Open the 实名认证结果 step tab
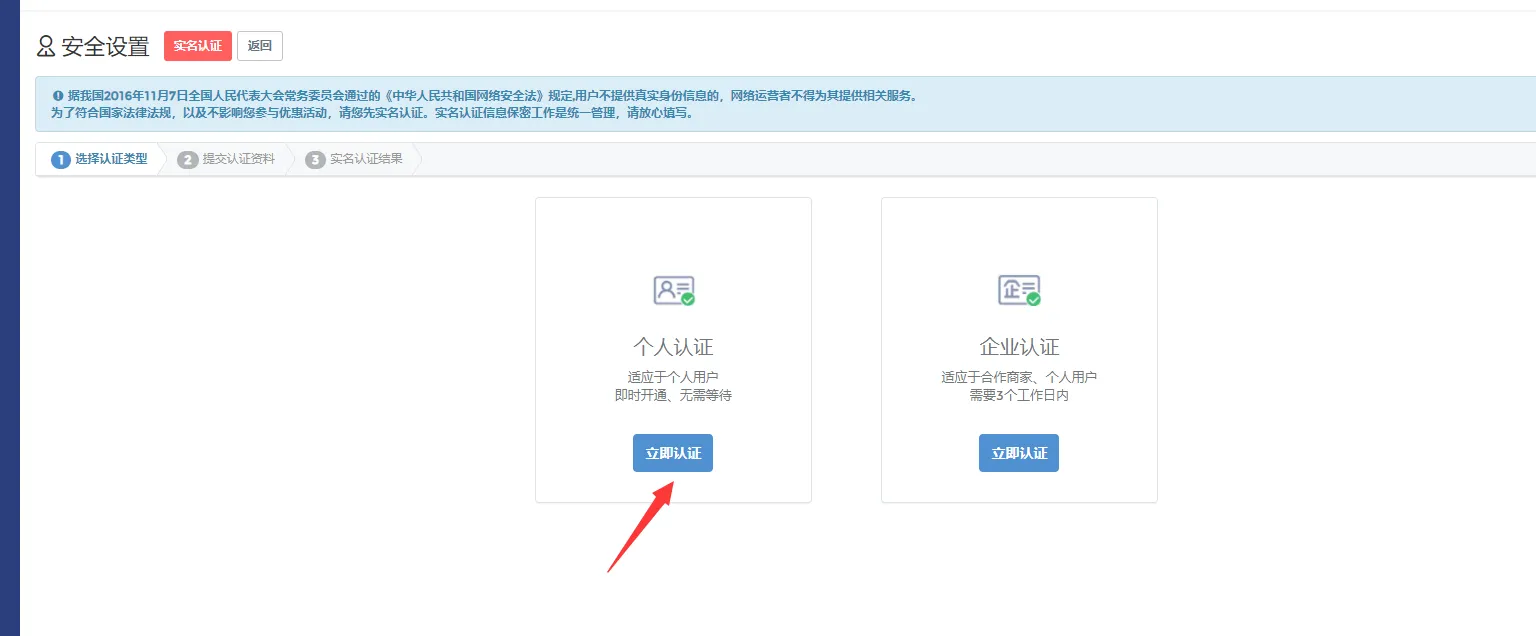 (x=366, y=159)
